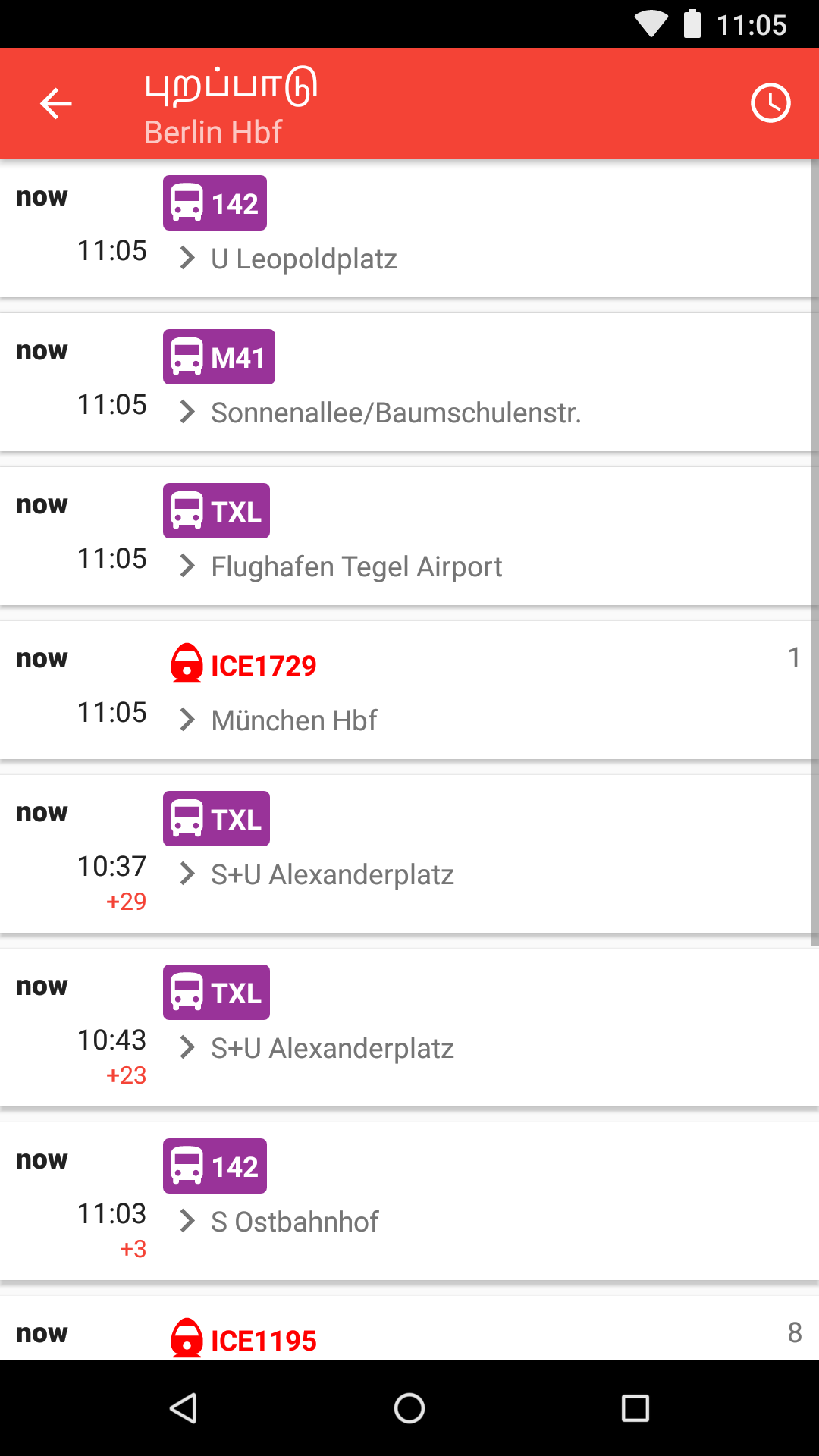Expand chevron beside Sonnenallee/Baumschulenstr.
Image resolution: width=819 pixels, height=1456 pixels.
coord(187,413)
